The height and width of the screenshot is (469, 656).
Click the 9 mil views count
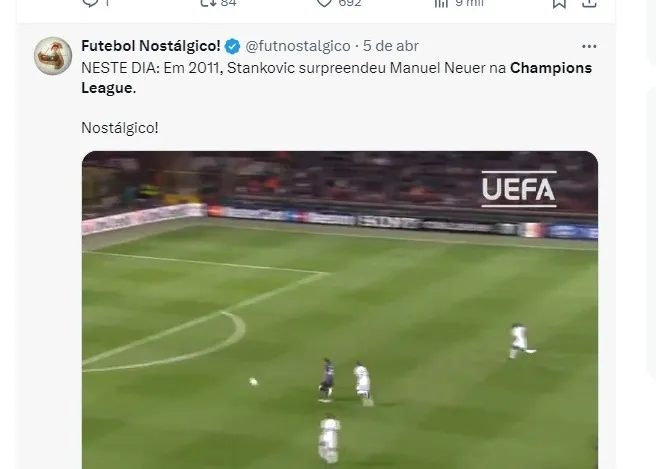[469, 3]
